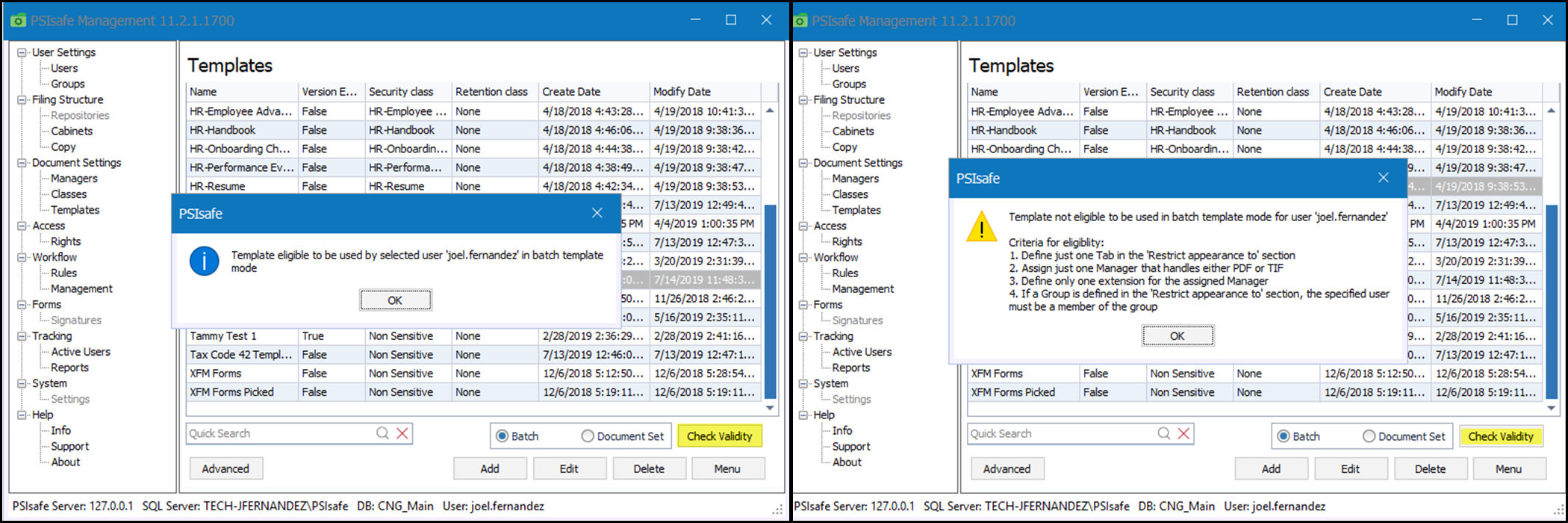Click OK in the eligible template dialog
Image resolution: width=1568 pixels, height=523 pixels.
click(x=395, y=300)
